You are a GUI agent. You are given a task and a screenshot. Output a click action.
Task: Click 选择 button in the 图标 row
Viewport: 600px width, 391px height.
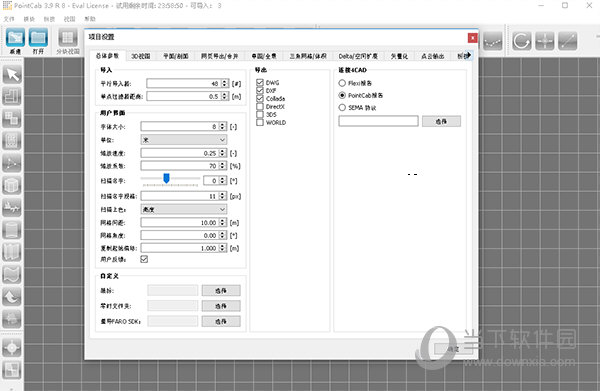point(221,290)
